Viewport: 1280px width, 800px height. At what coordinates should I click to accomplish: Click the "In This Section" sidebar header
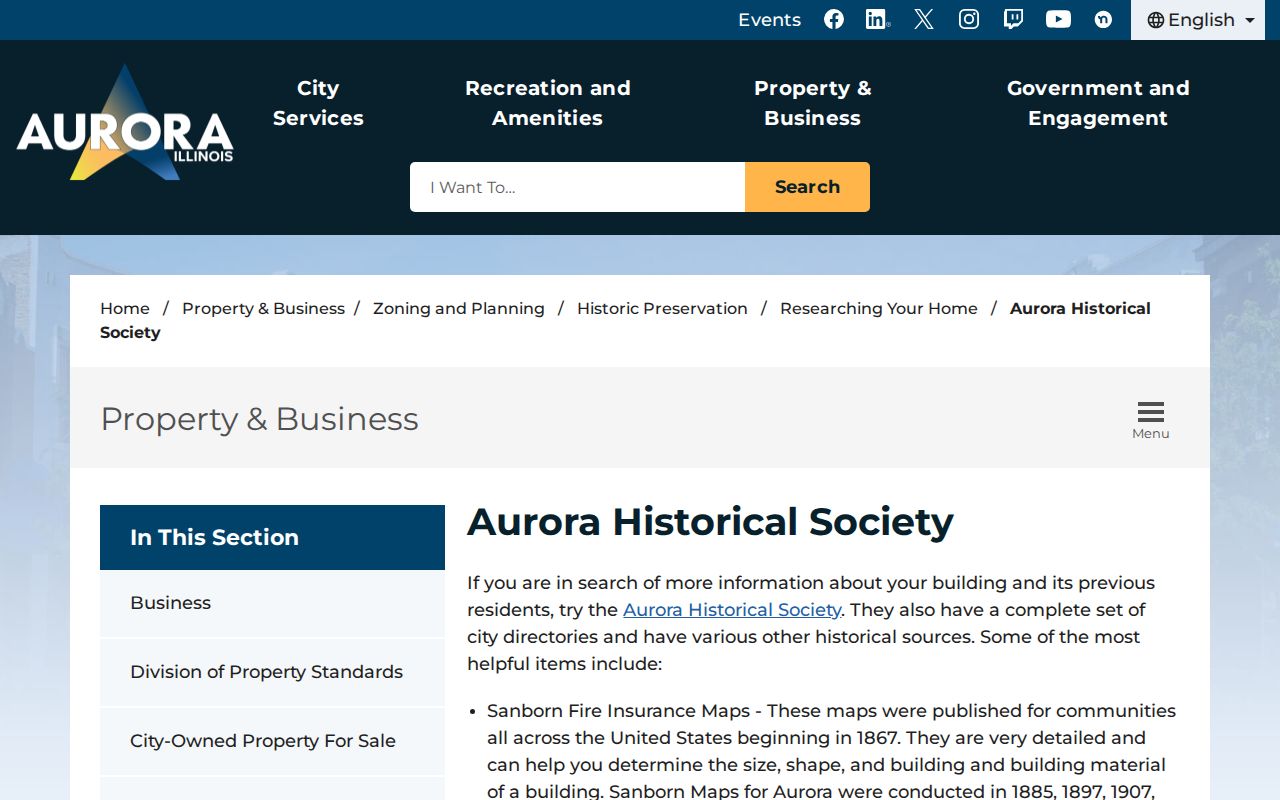click(x=272, y=537)
